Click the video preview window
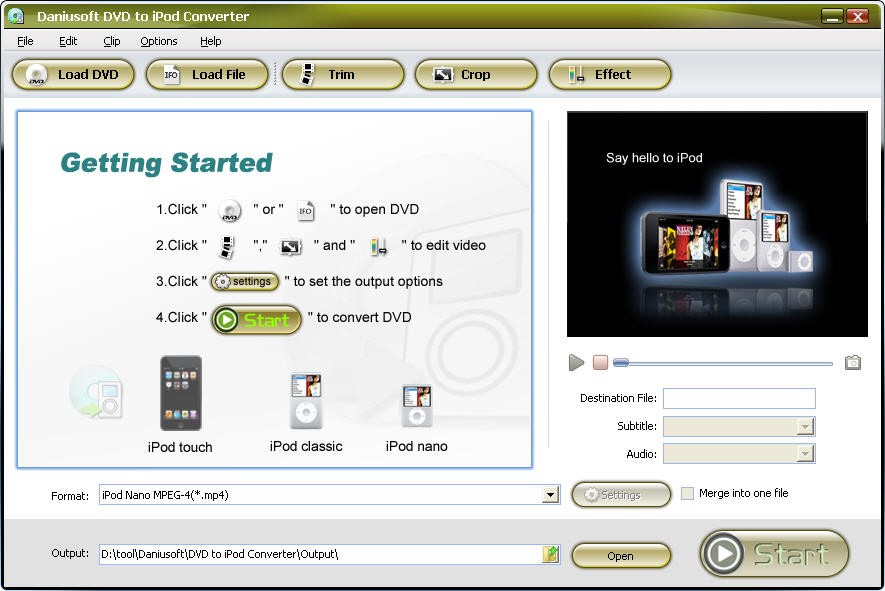The width and height of the screenshot is (885, 591). [717, 224]
